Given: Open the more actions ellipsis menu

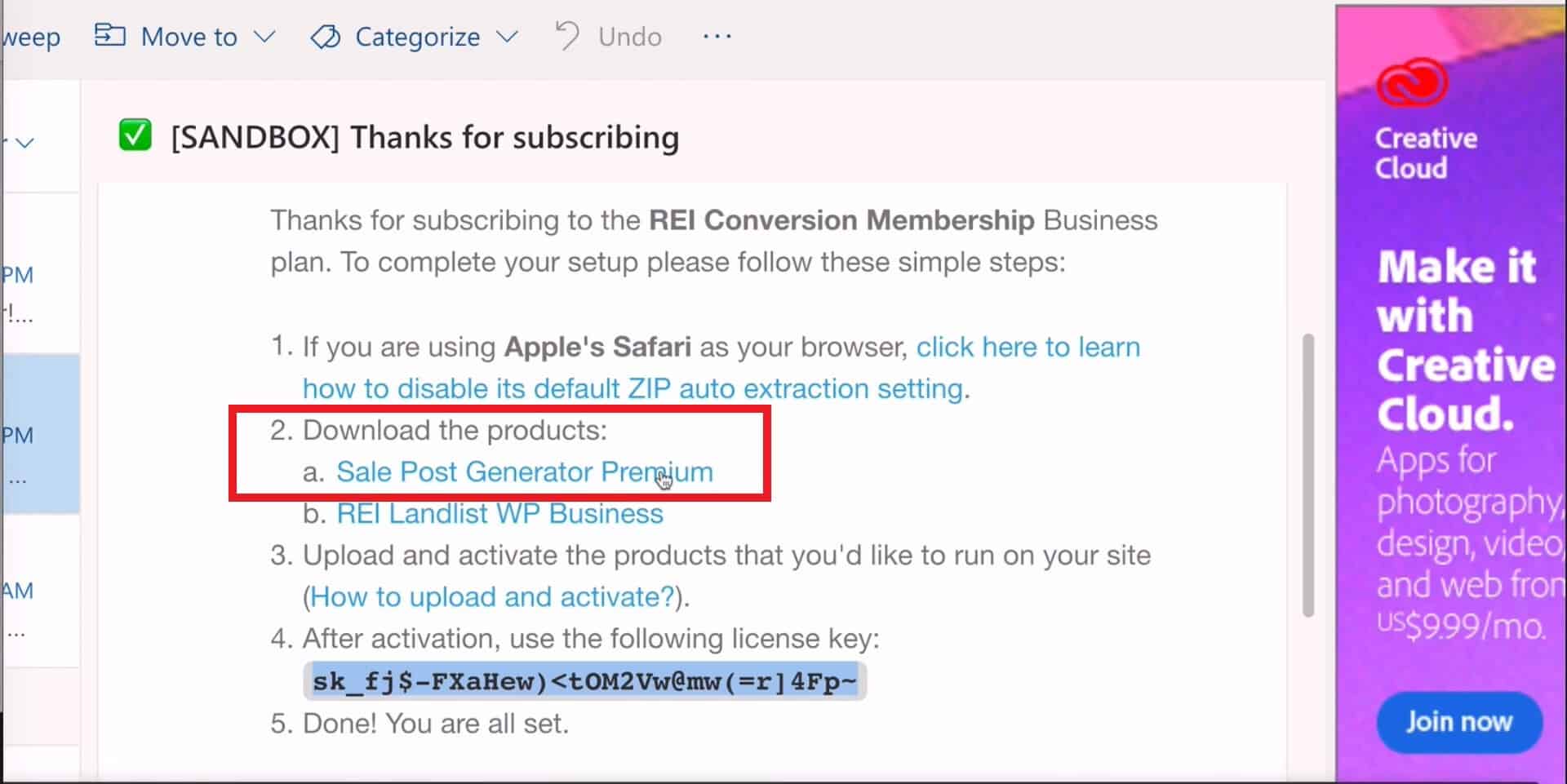Looking at the screenshot, I should coord(717,36).
